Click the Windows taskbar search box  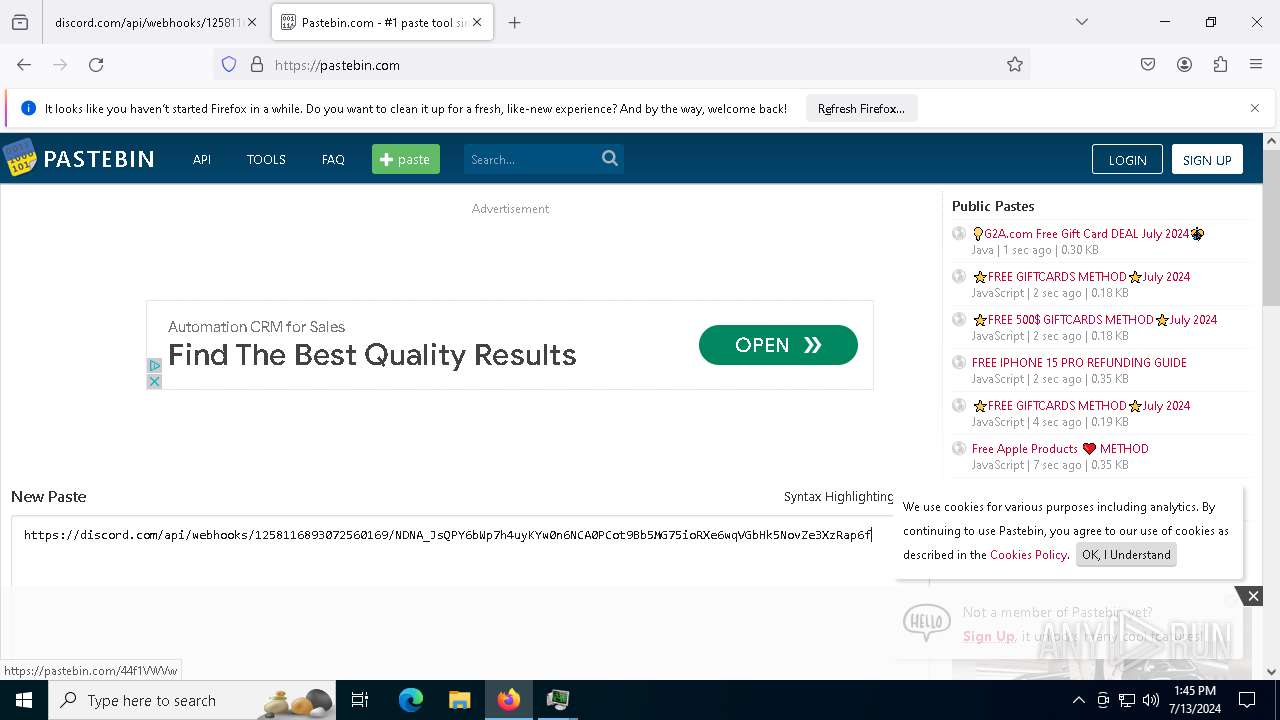[x=192, y=700]
